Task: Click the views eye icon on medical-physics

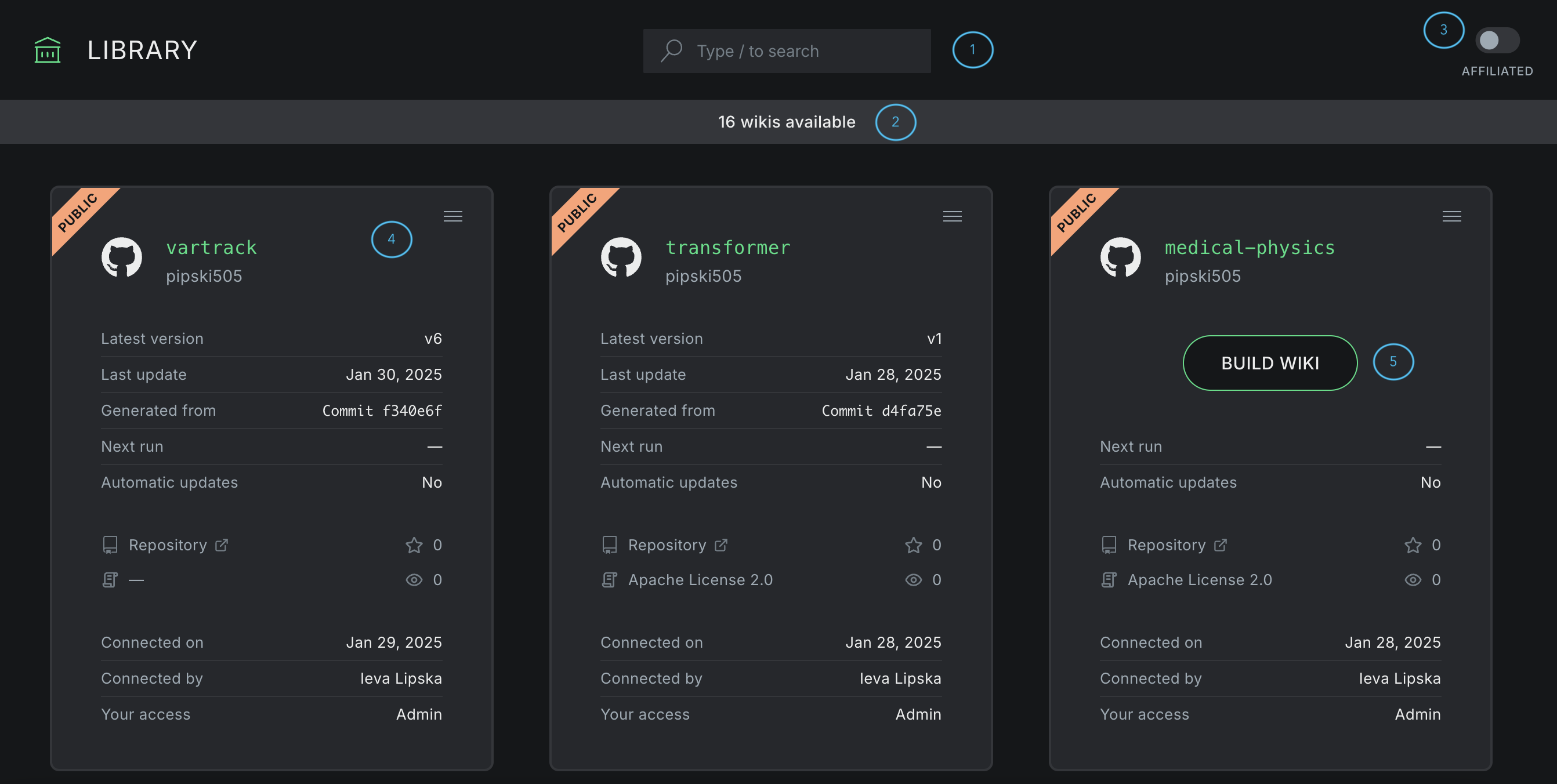Action: [1413, 580]
